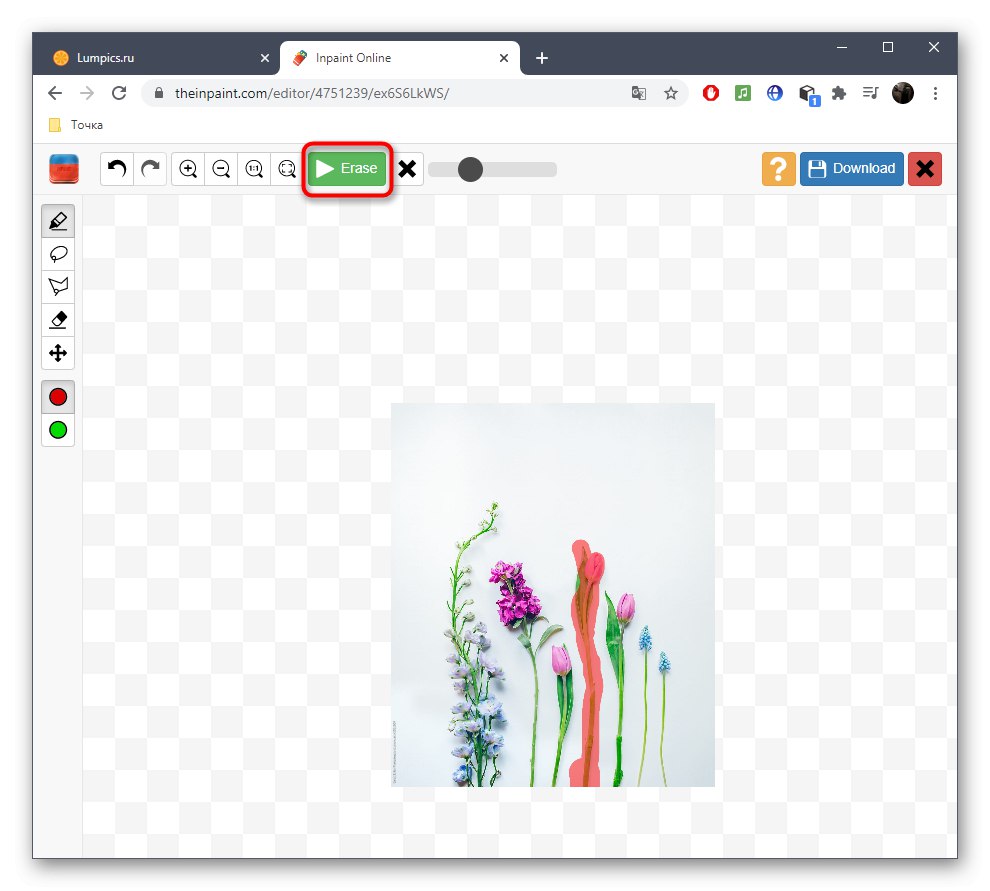Open Chrome's three-dot menu
Viewport: 990px width, 891px height.
click(936, 92)
